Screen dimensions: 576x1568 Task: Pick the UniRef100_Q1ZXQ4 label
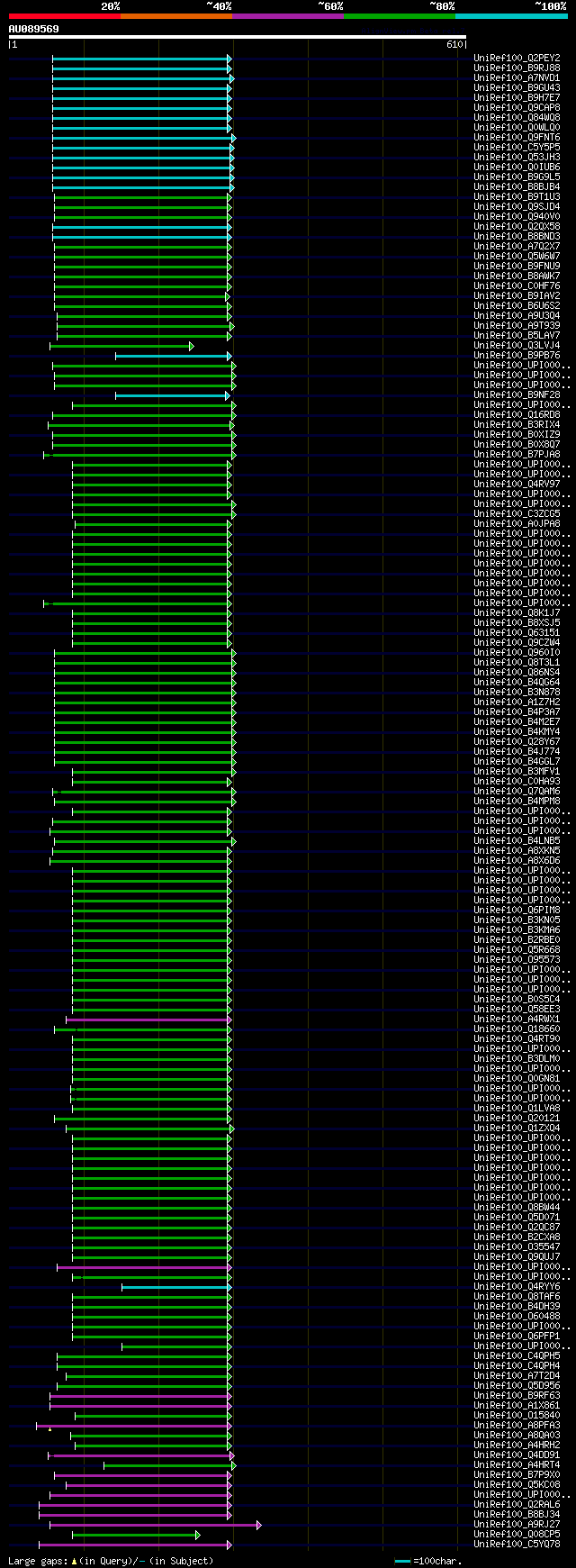pyautogui.click(x=517, y=1128)
